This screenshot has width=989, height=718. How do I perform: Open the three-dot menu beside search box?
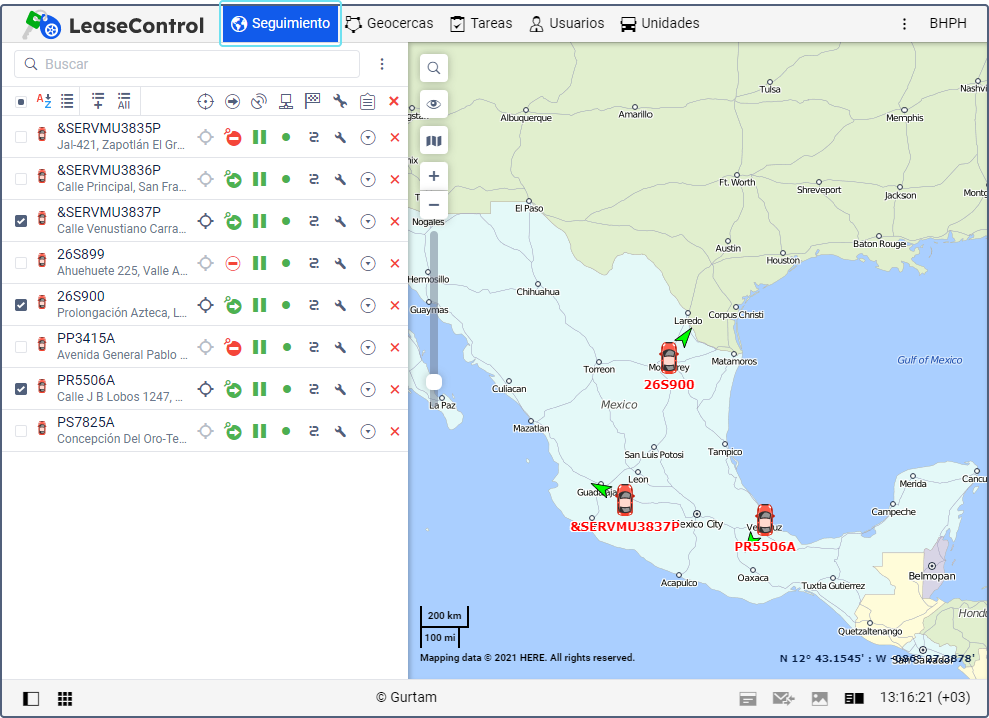click(x=381, y=64)
